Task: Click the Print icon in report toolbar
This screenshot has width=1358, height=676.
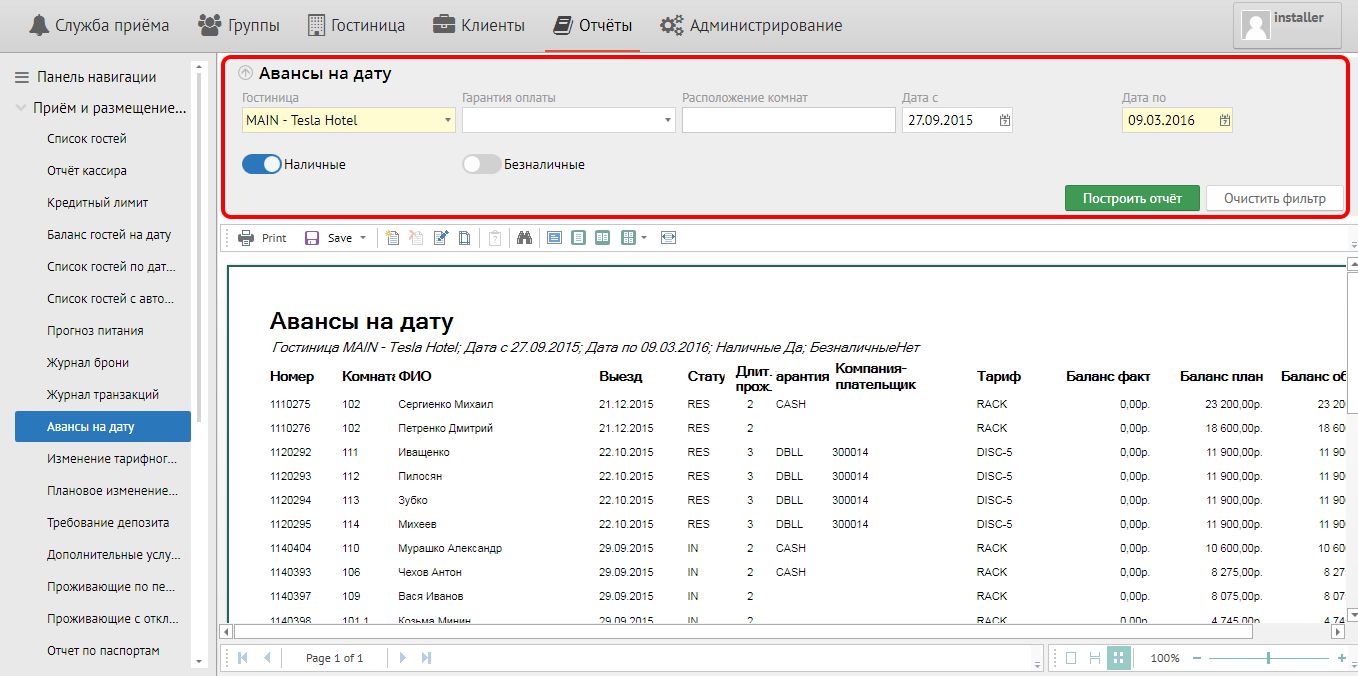Action: (246, 238)
